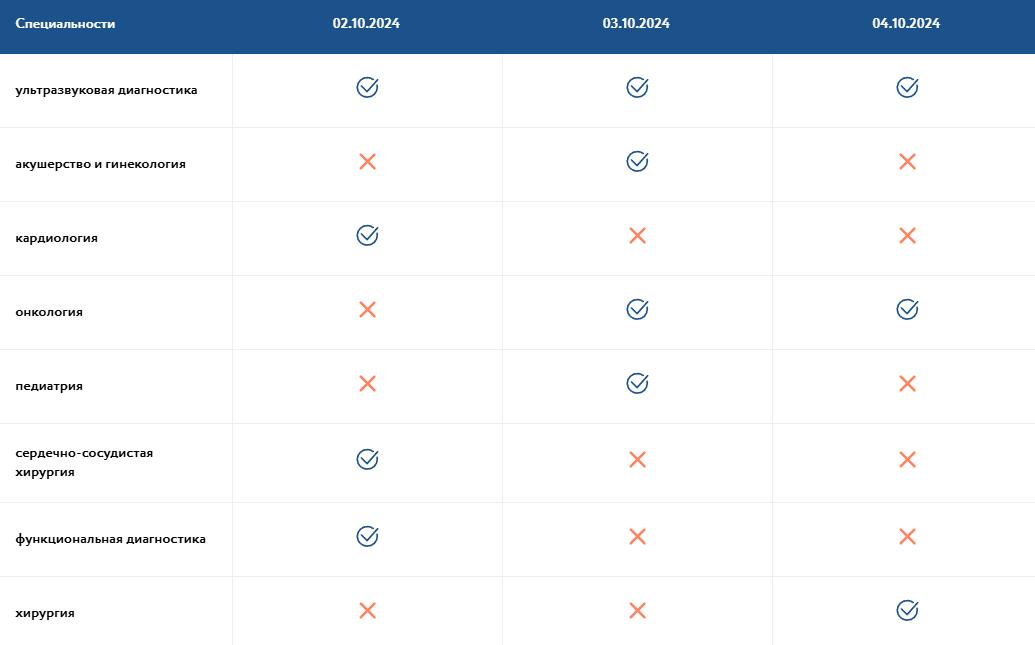1035x645 pixels.
Task: Click the ультразвуковая диагностика checkmark on 04.10.2024
Action: pos(907,87)
